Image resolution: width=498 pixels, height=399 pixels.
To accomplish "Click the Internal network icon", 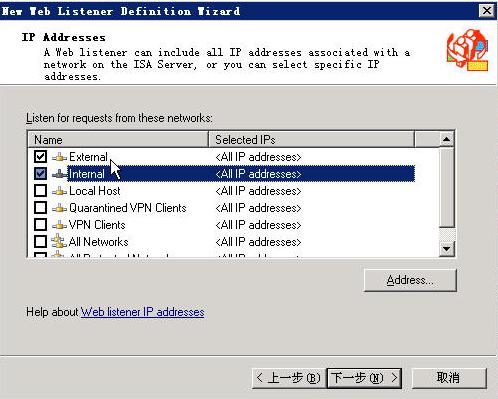I will (x=59, y=174).
